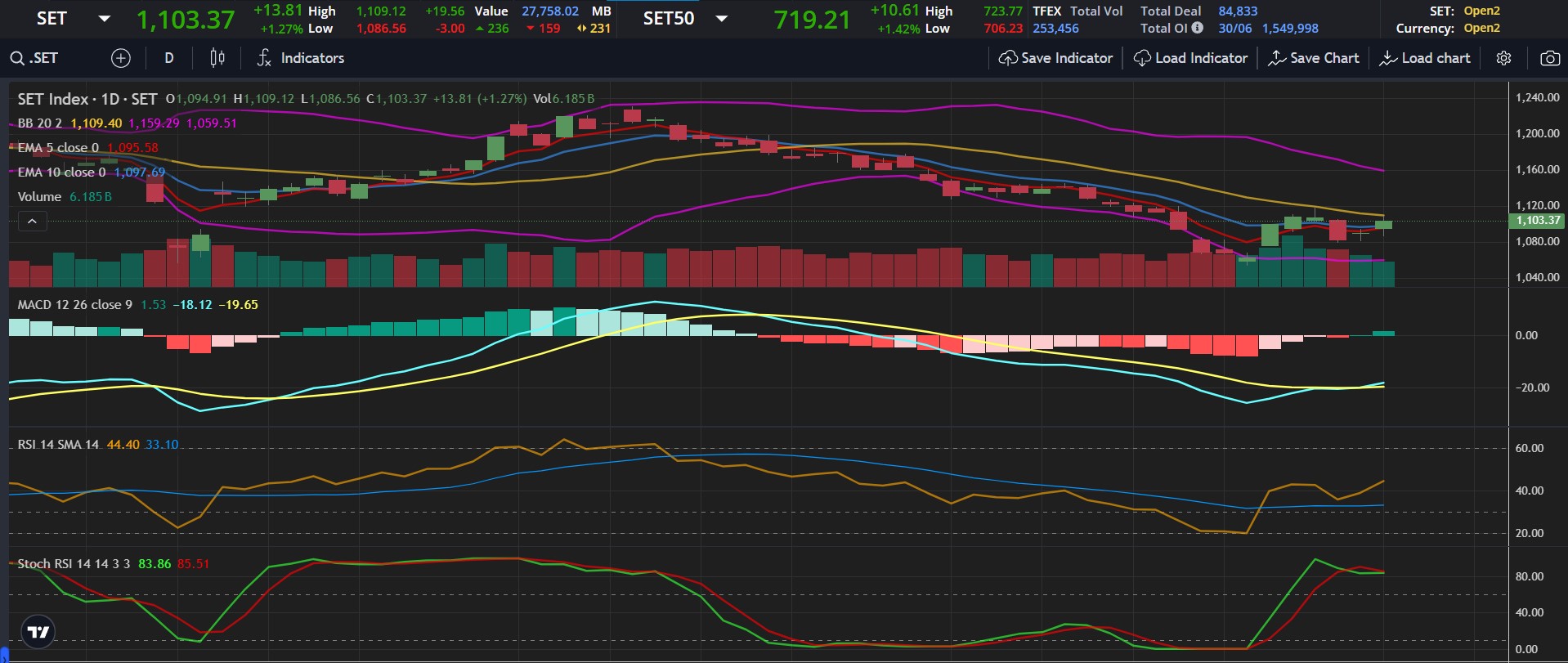Click the Save Chart upload icon
Viewport: 1568px width, 663px height.
click(x=1277, y=58)
